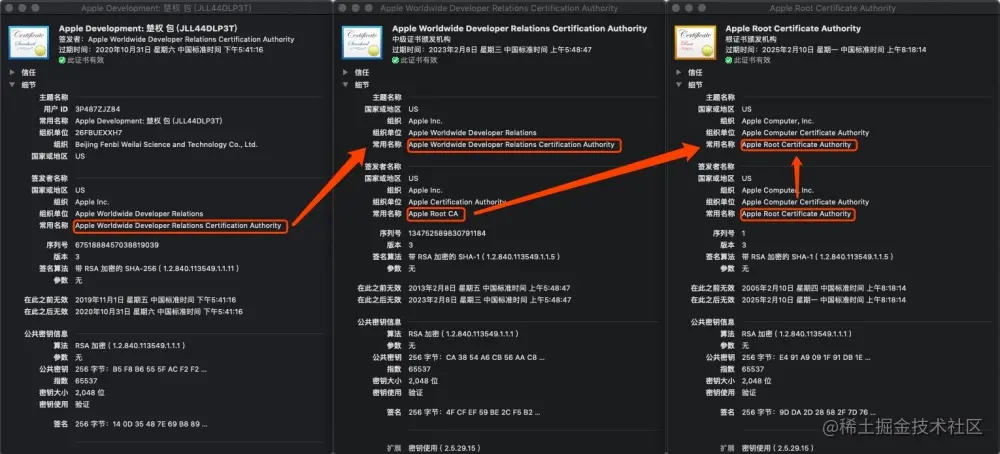Select user ID value 3P487ZJZ84

pyautogui.click(x=97, y=109)
